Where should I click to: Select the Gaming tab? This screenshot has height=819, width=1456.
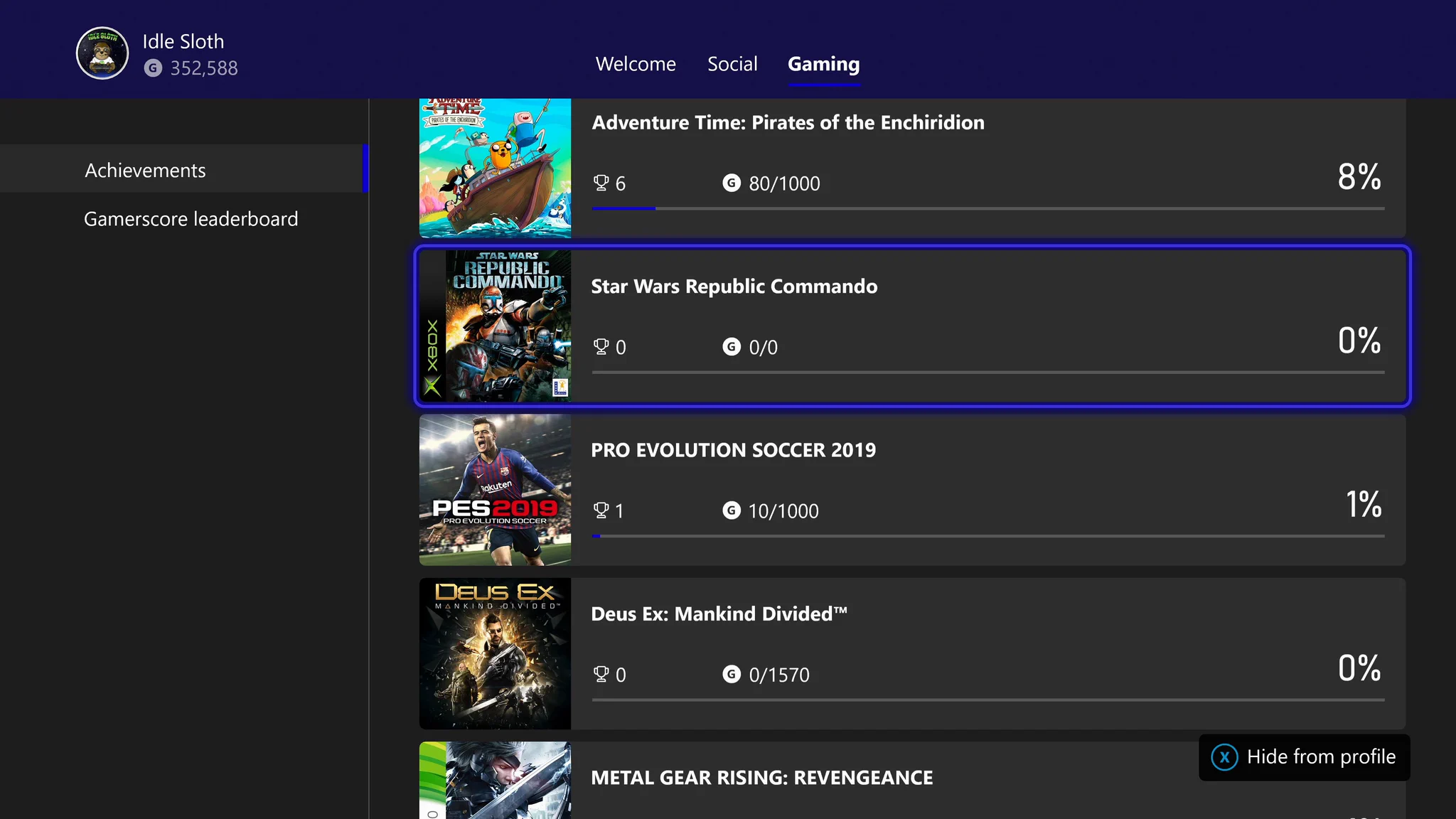coord(824,64)
